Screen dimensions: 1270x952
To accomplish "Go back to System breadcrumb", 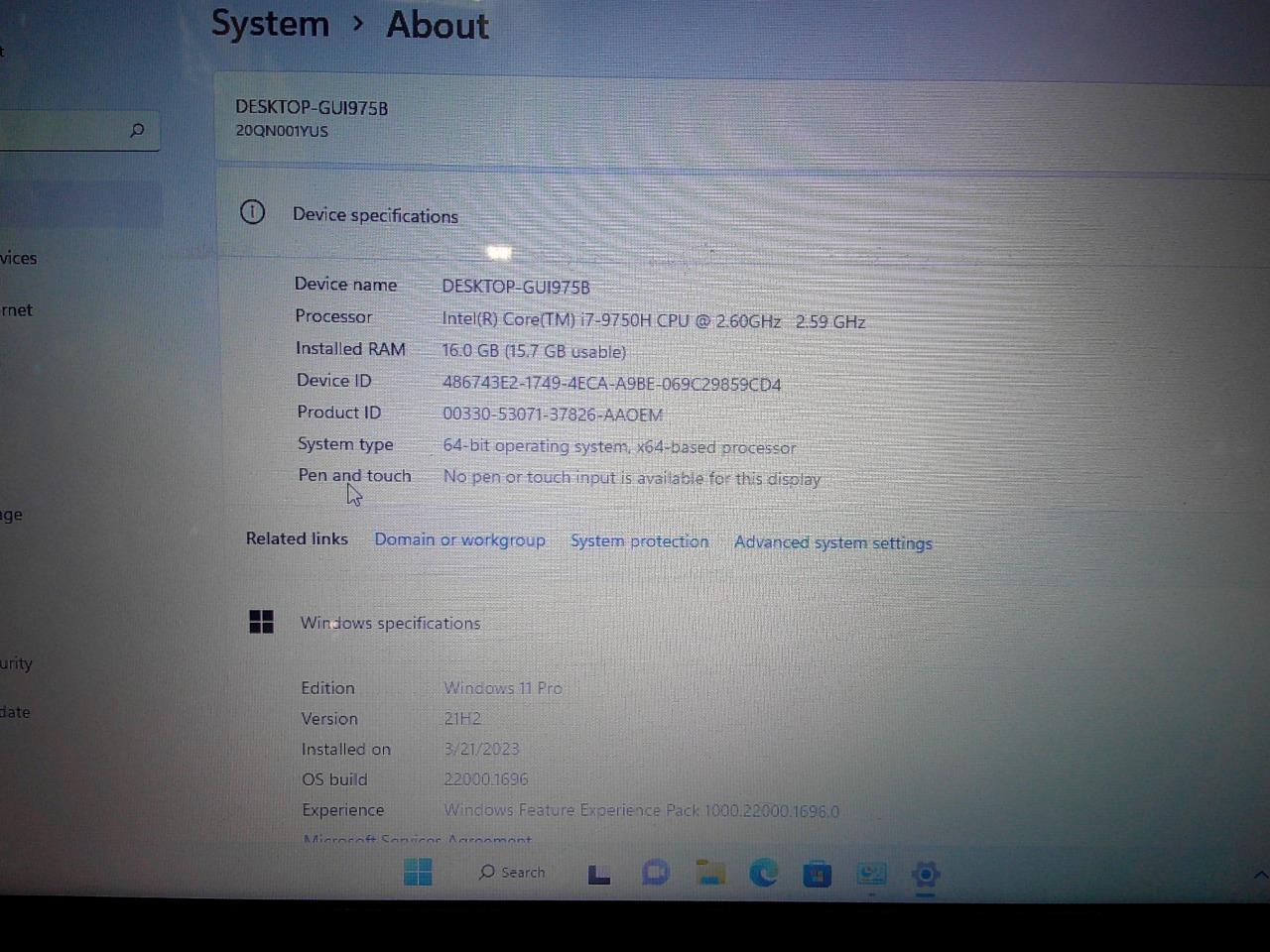I will pos(270,24).
